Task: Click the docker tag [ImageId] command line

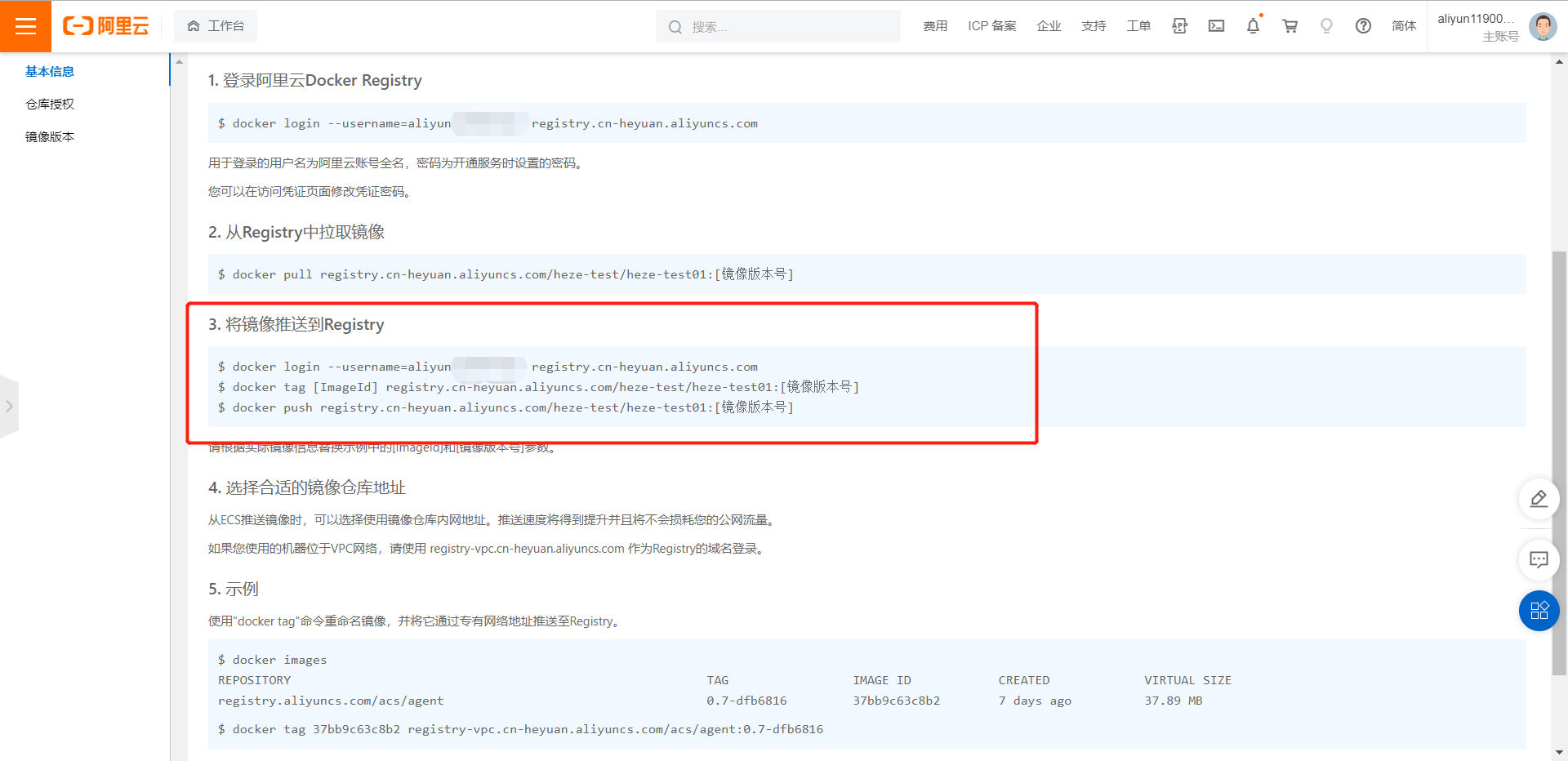Action: pos(539,387)
